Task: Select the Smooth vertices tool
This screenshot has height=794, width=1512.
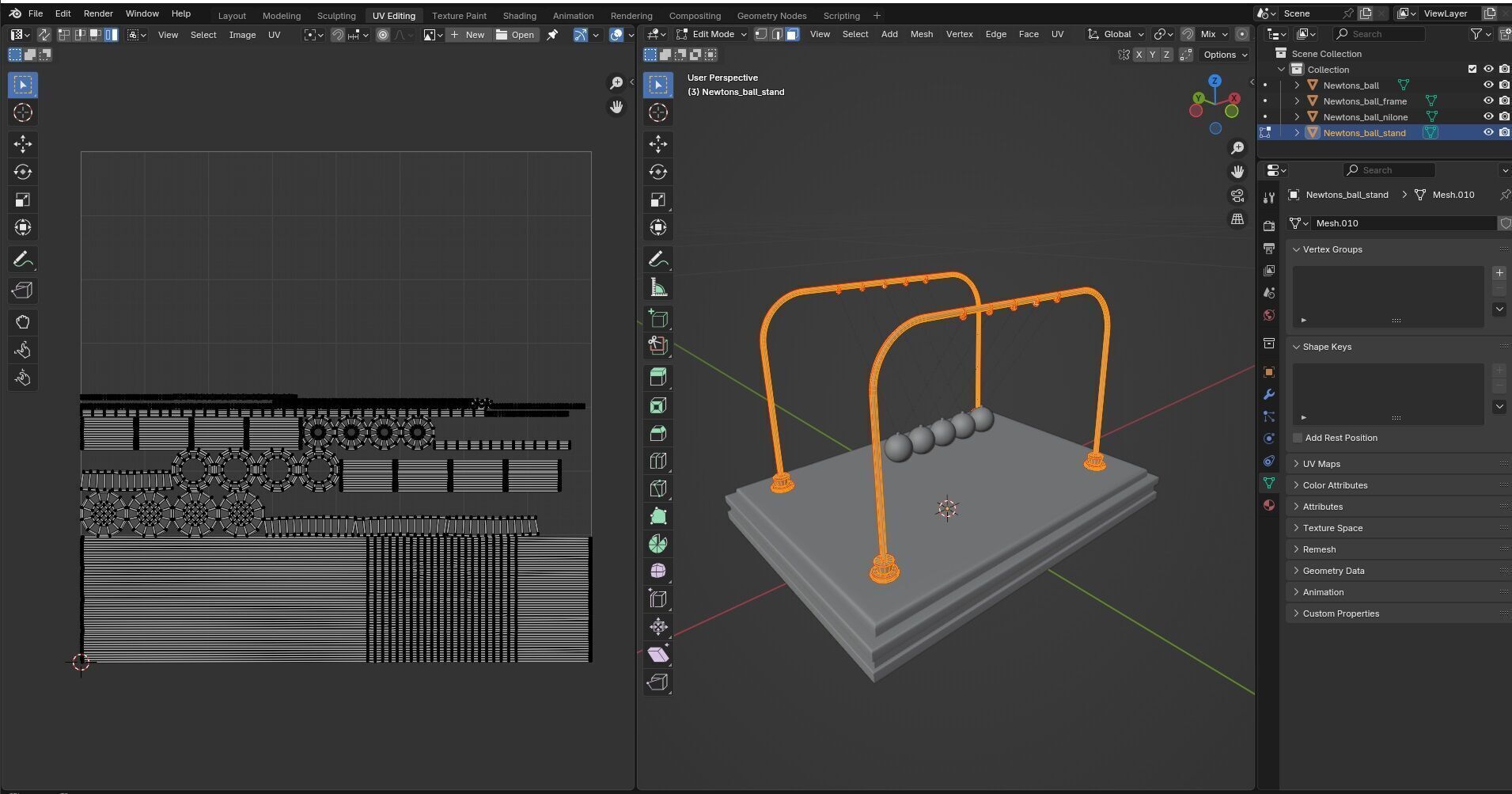Action: click(657, 572)
